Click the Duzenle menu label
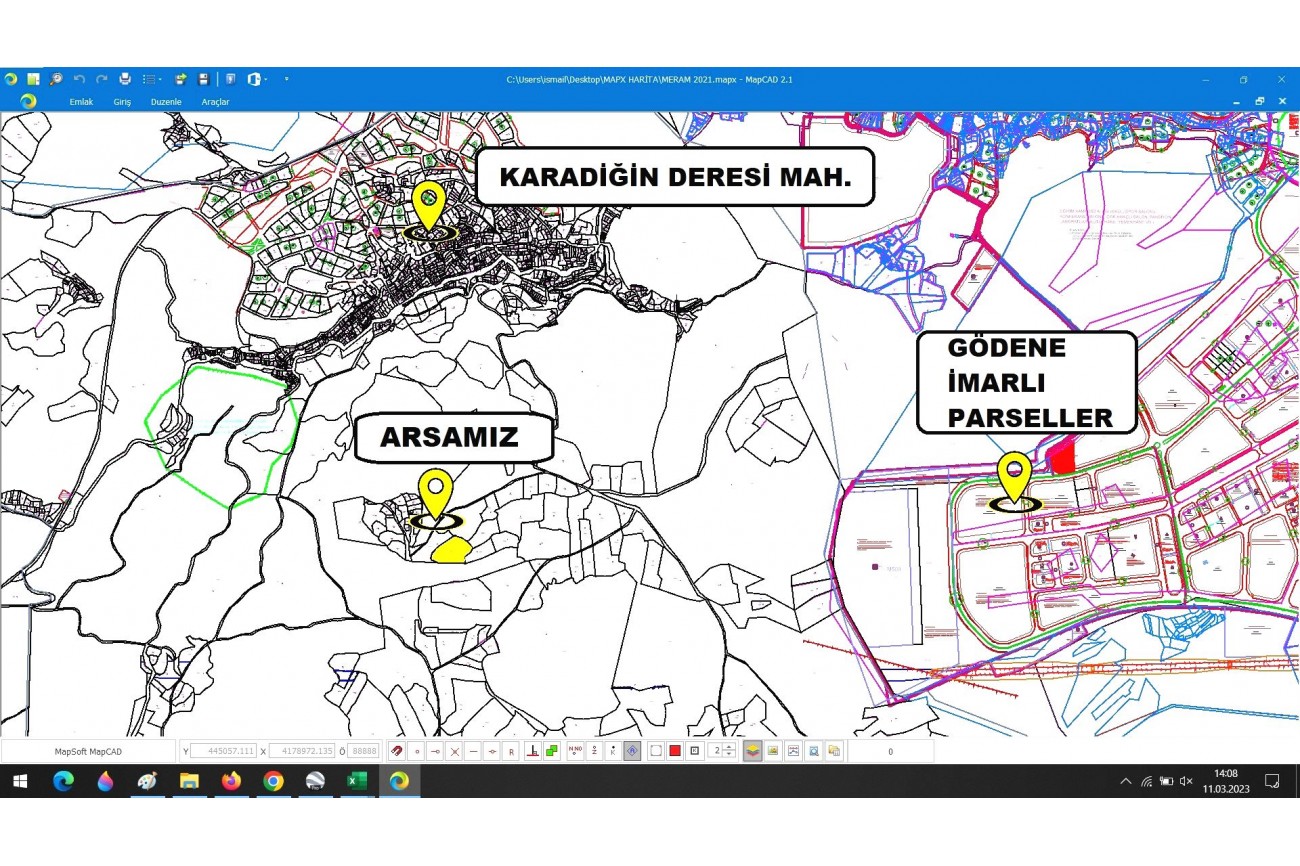Image resolution: width=1300 pixels, height=866 pixels. (166, 102)
